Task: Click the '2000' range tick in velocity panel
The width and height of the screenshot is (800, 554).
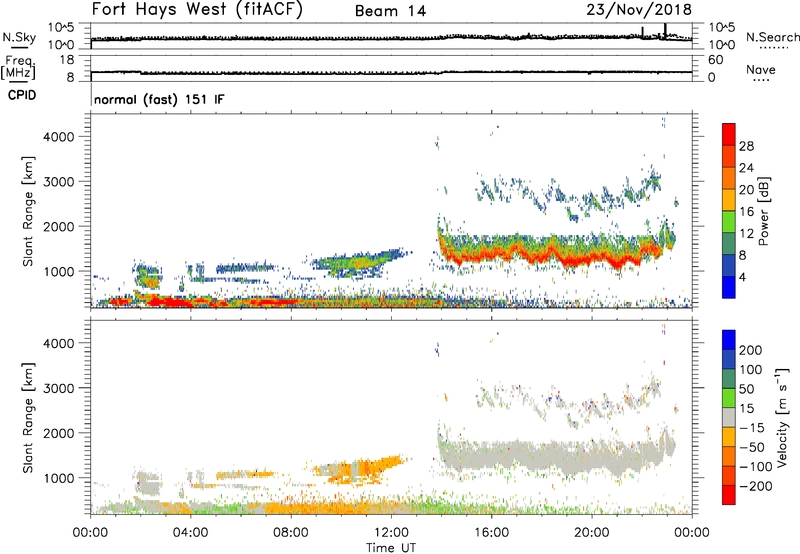Action: pos(59,433)
